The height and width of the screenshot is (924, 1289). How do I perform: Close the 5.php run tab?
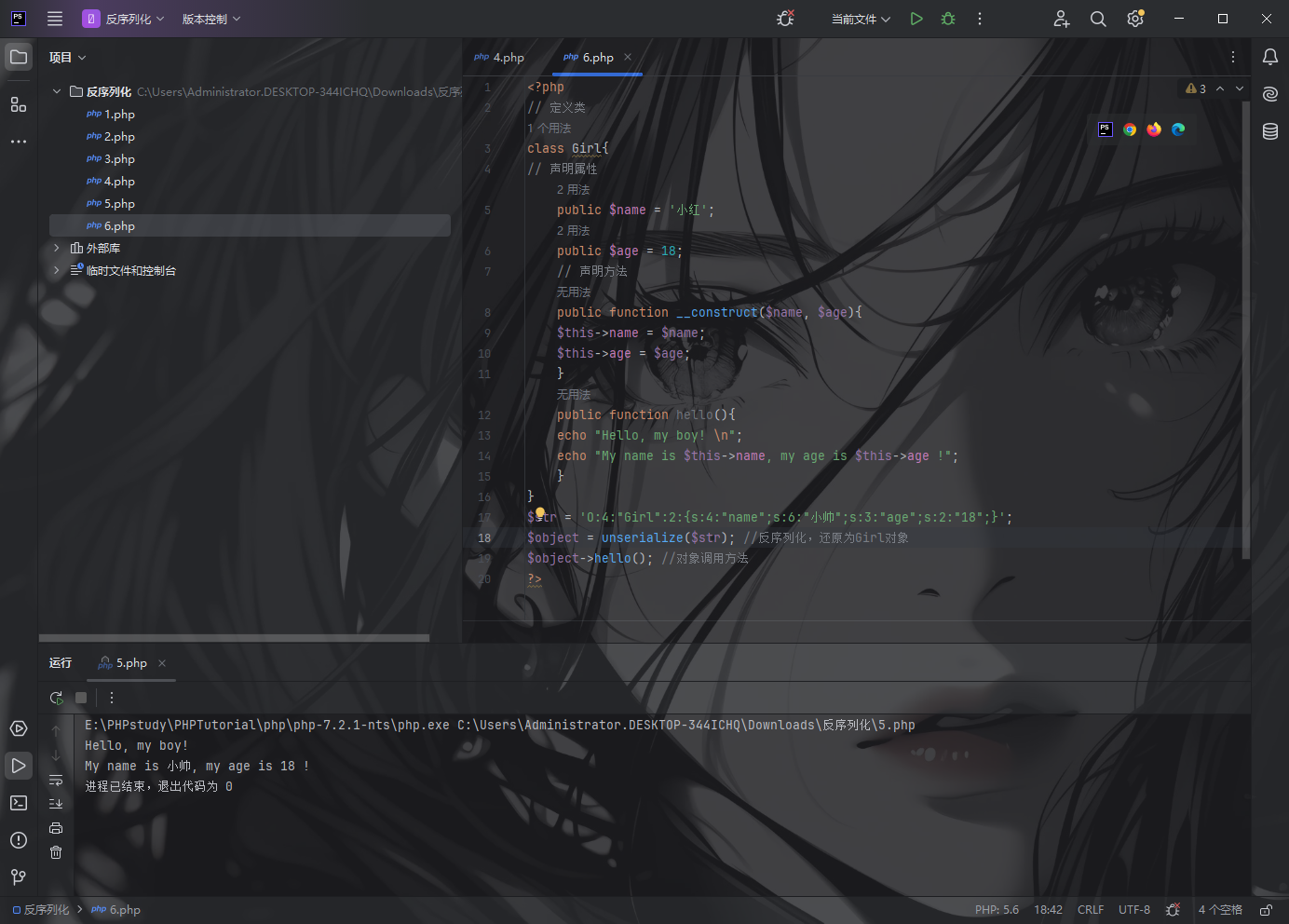[162, 663]
